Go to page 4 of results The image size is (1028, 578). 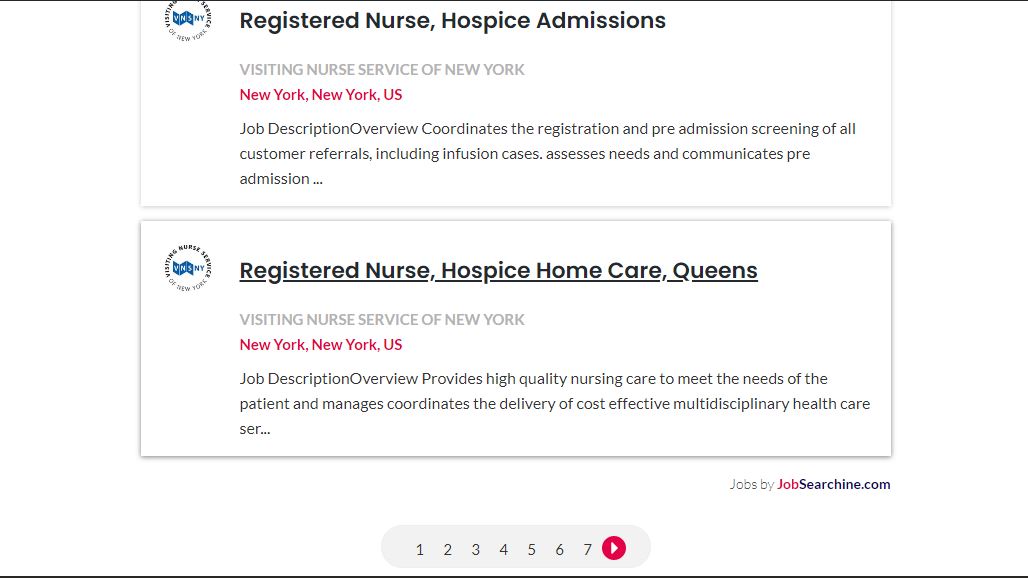click(x=504, y=549)
